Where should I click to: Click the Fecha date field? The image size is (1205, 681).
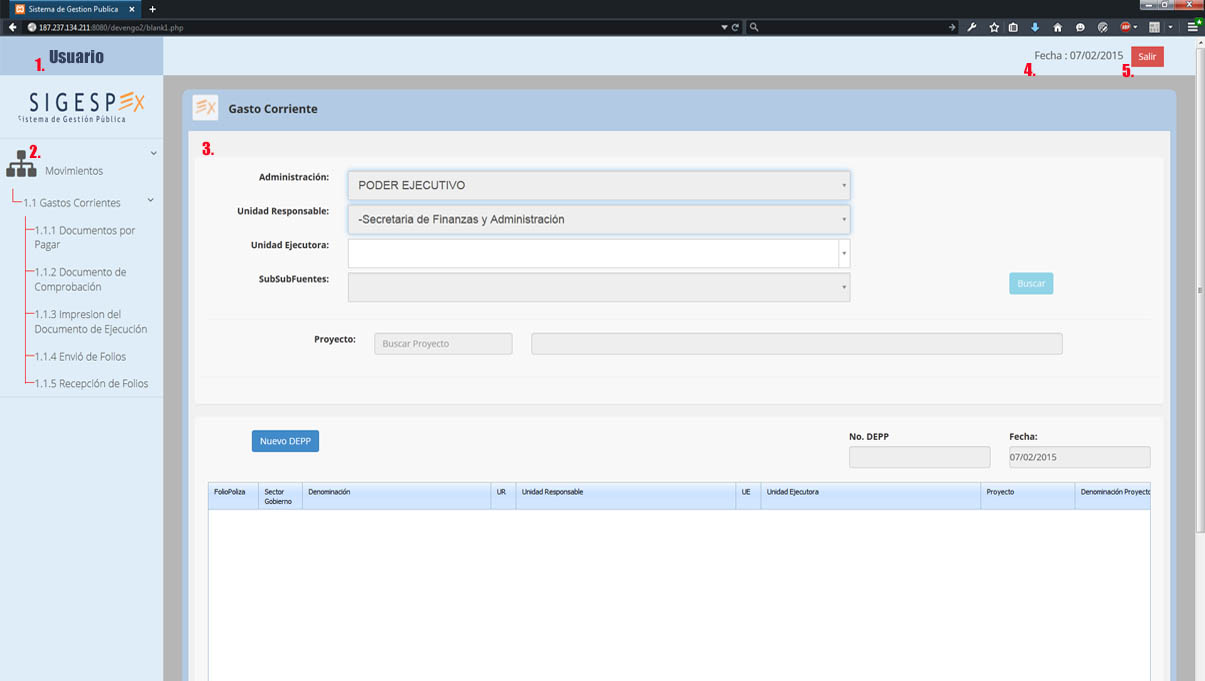click(x=1080, y=457)
